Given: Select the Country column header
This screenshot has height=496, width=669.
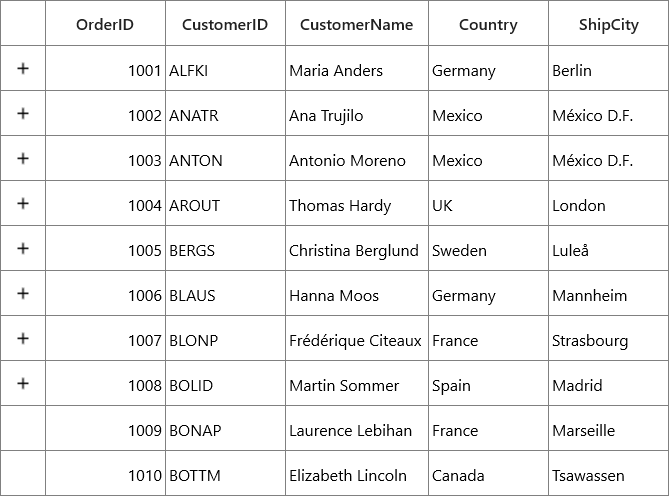Looking at the screenshot, I should [x=489, y=23].
